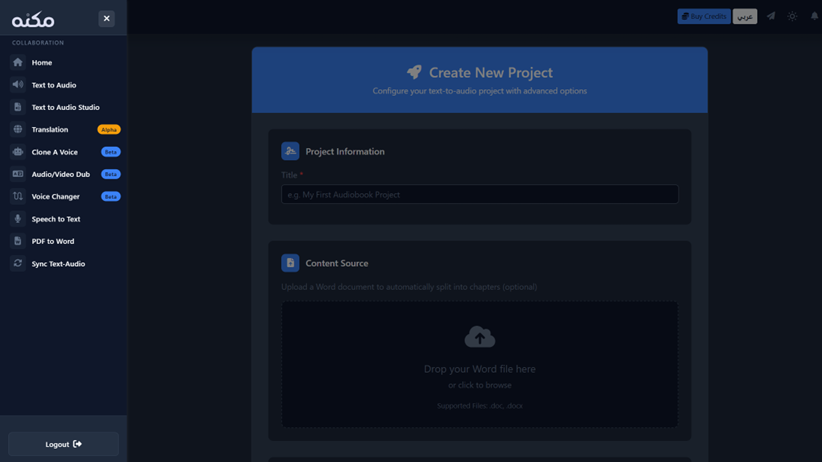
Task: Click the paper plane icon in header
Action: (x=771, y=16)
